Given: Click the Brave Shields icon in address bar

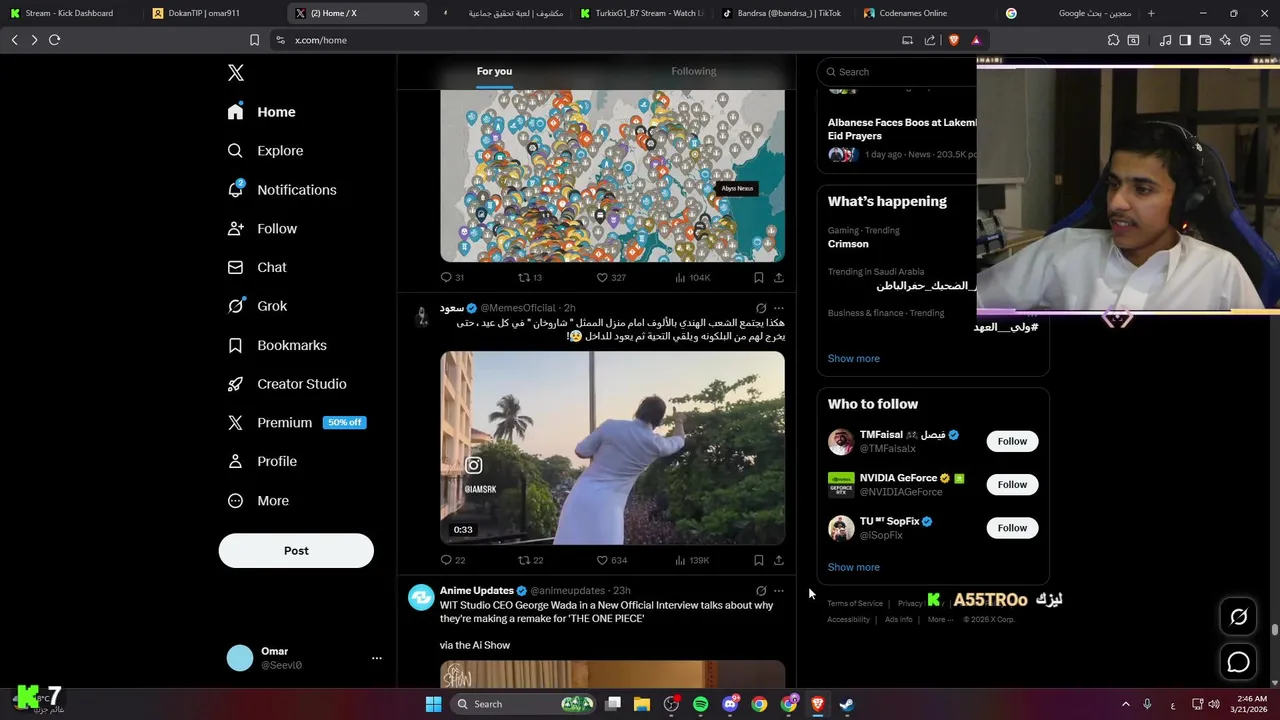Looking at the screenshot, I should (x=953, y=40).
